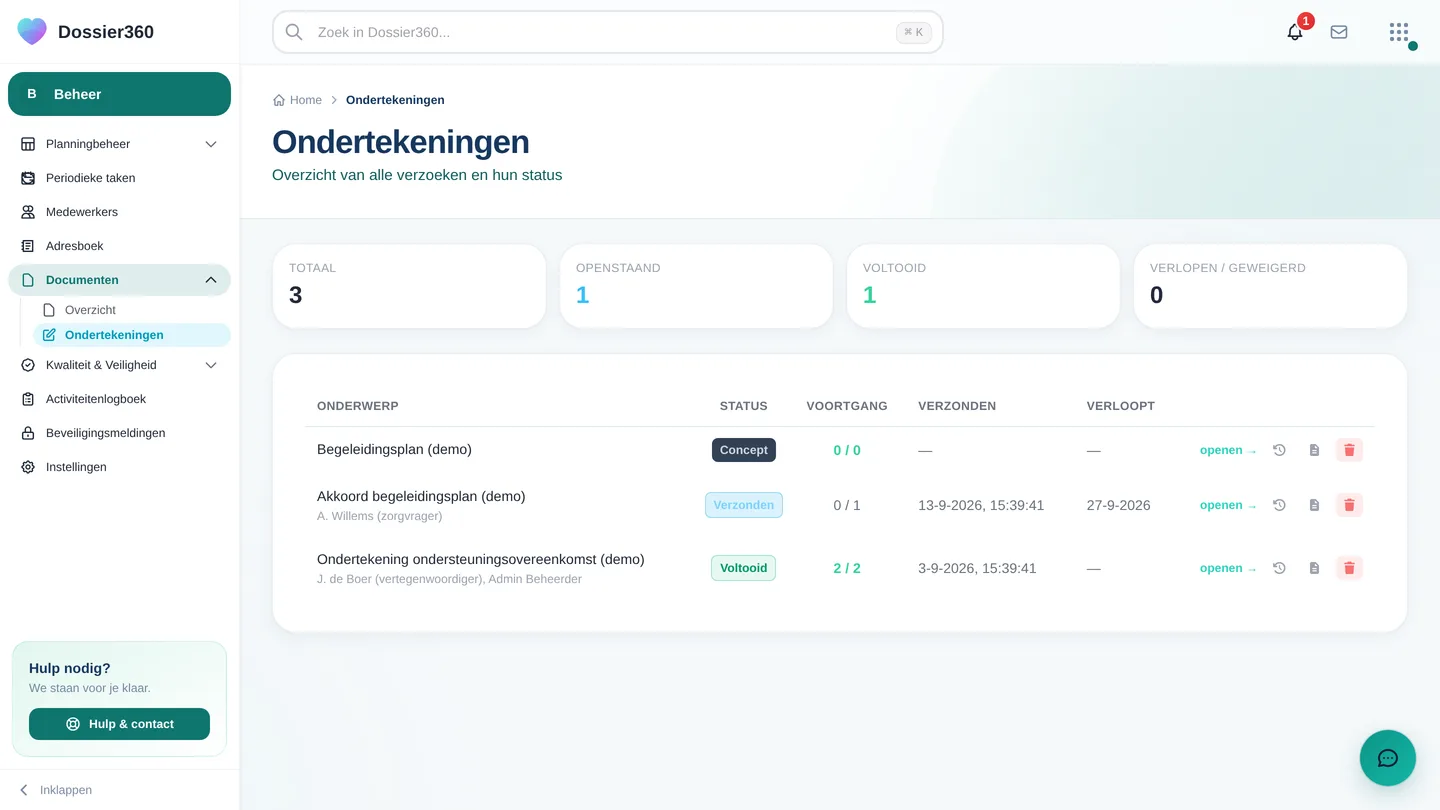Collapse the sidebar with Inklappen
The height and width of the screenshot is (810, 1440).
pos(56,790)
